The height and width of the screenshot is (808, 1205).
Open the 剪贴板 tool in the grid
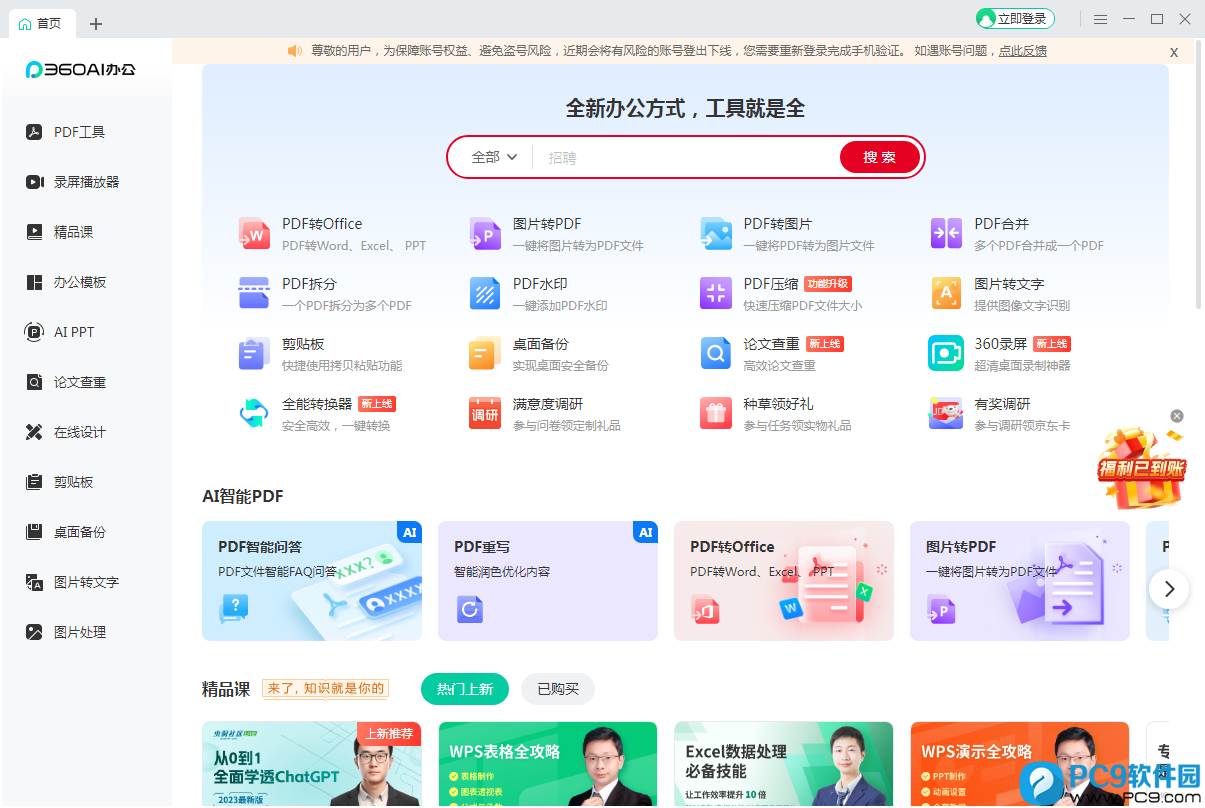(x=254, y=353)
